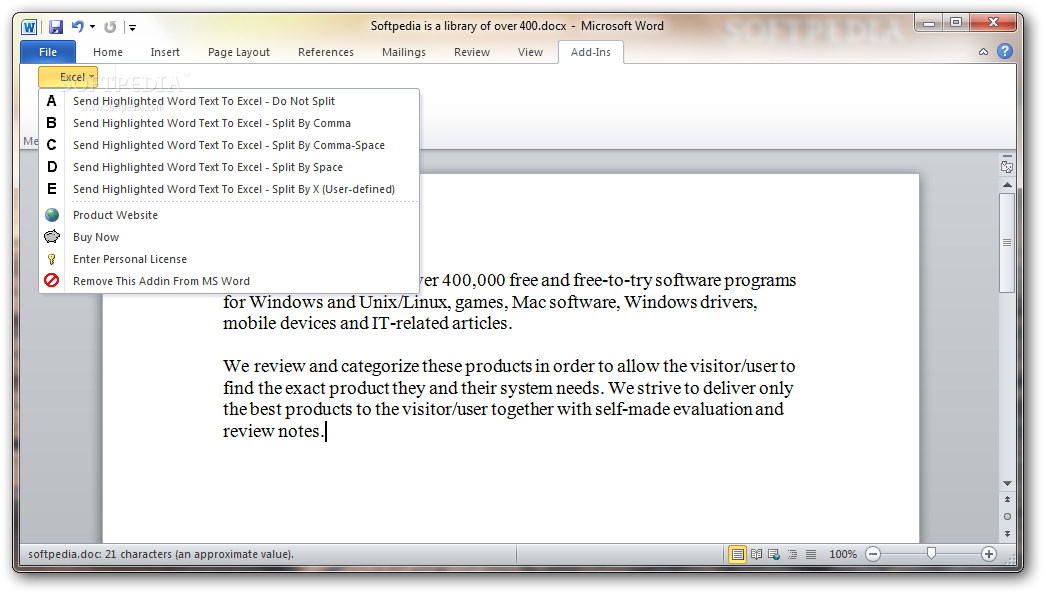This screenshot has height=593, width=1044.
Task: Click the key icon beside Enter Personal License
Action: click(x=51, y=259)
